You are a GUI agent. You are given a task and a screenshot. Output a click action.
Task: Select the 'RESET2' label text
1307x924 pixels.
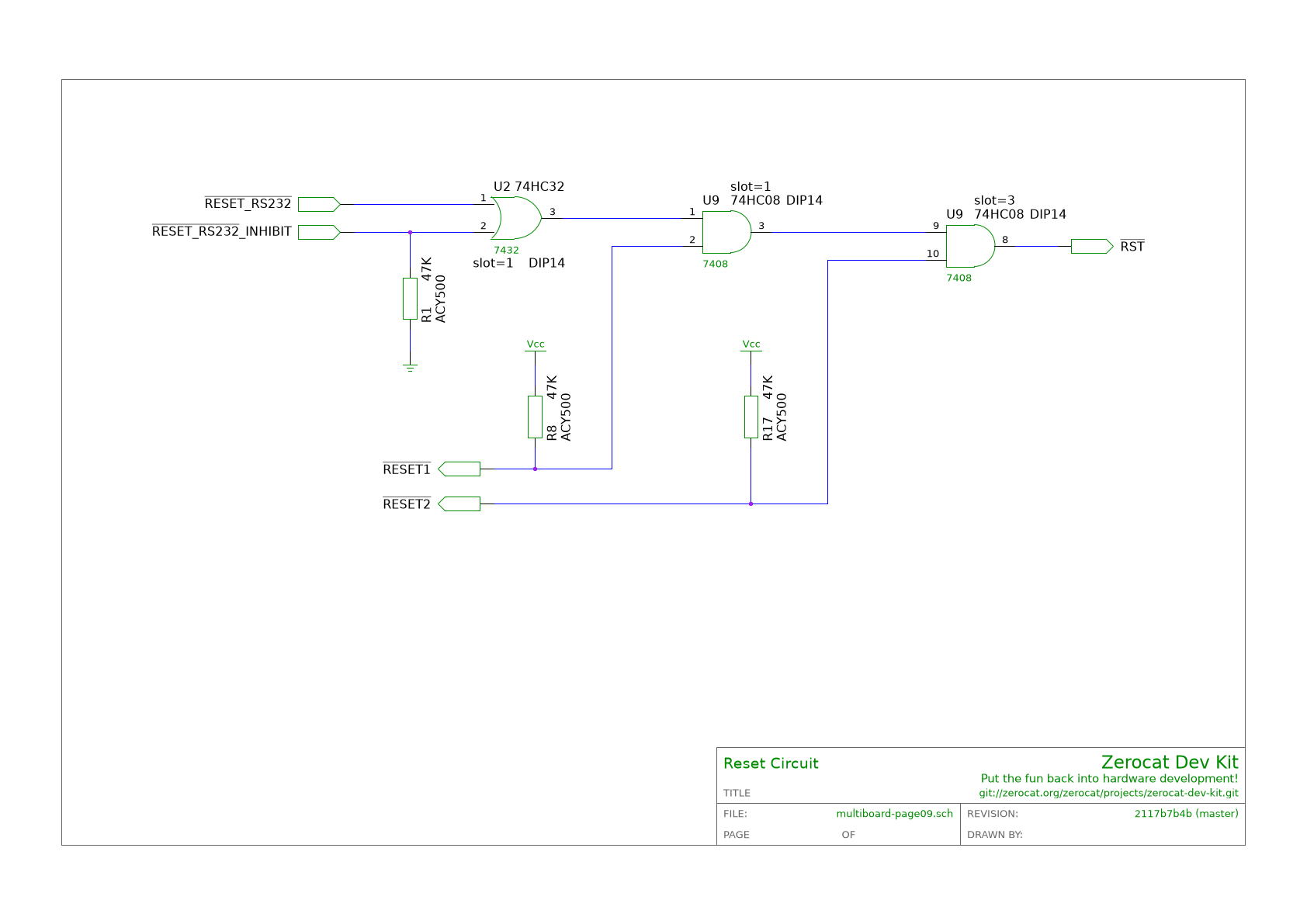point(407,504)
